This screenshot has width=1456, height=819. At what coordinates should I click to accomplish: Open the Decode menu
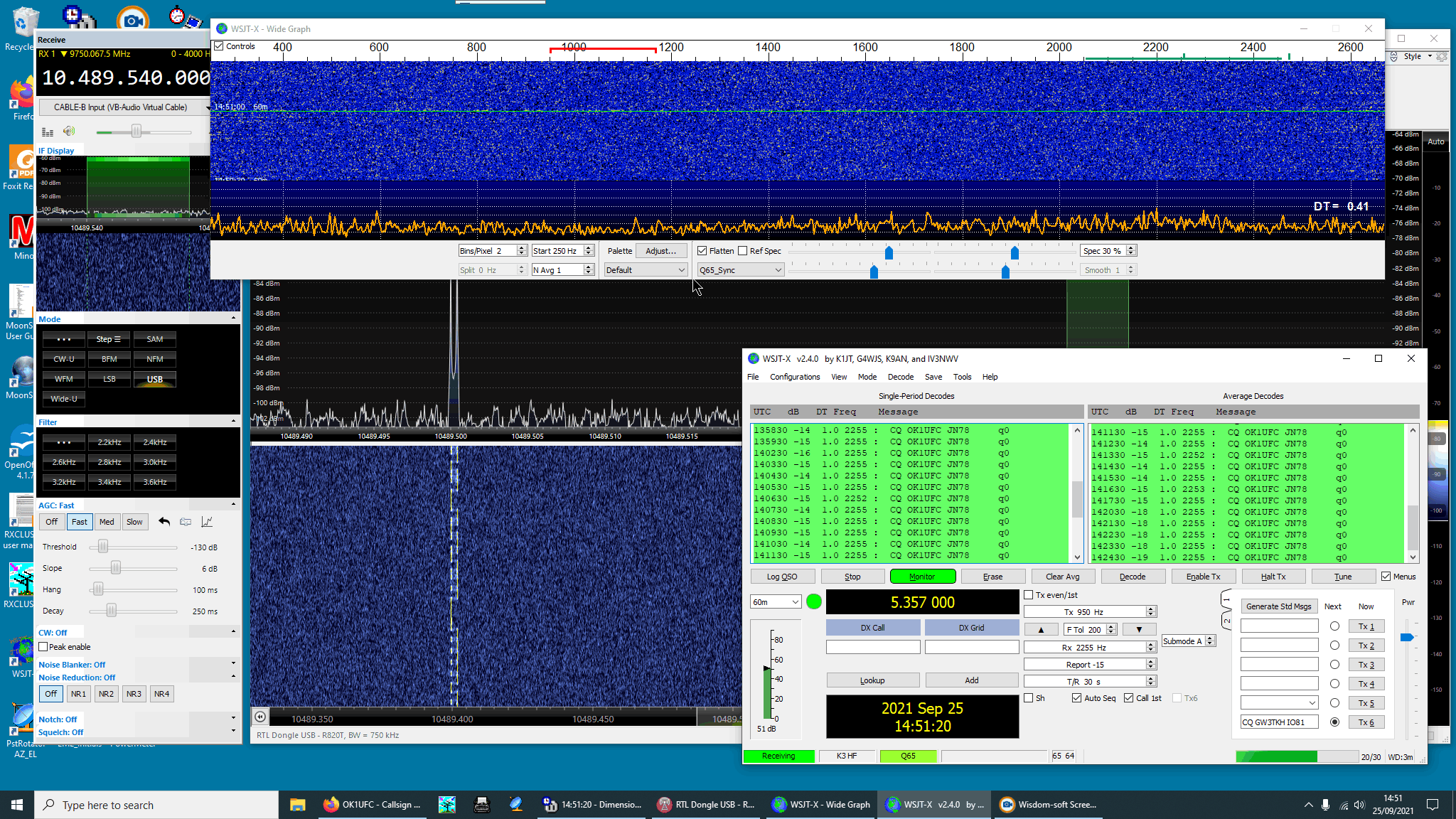[x=900, y=377]
